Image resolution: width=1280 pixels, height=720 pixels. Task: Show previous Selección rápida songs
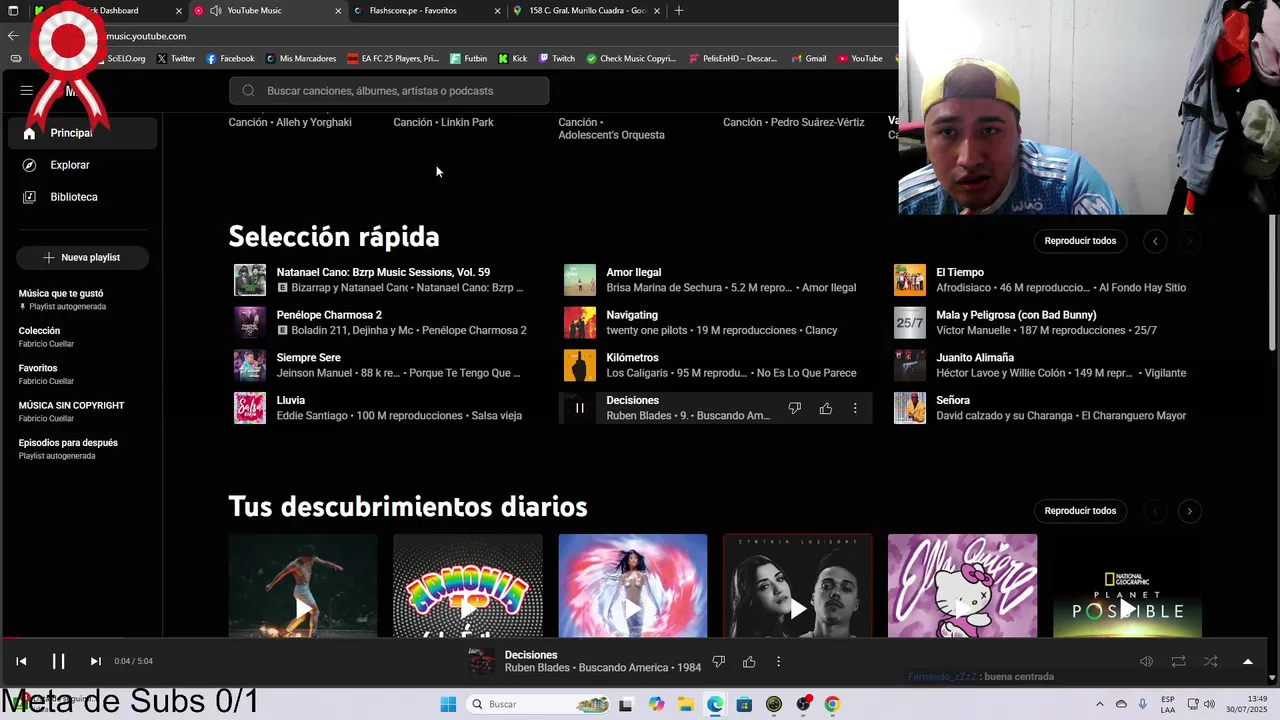tap(1155, 241)
